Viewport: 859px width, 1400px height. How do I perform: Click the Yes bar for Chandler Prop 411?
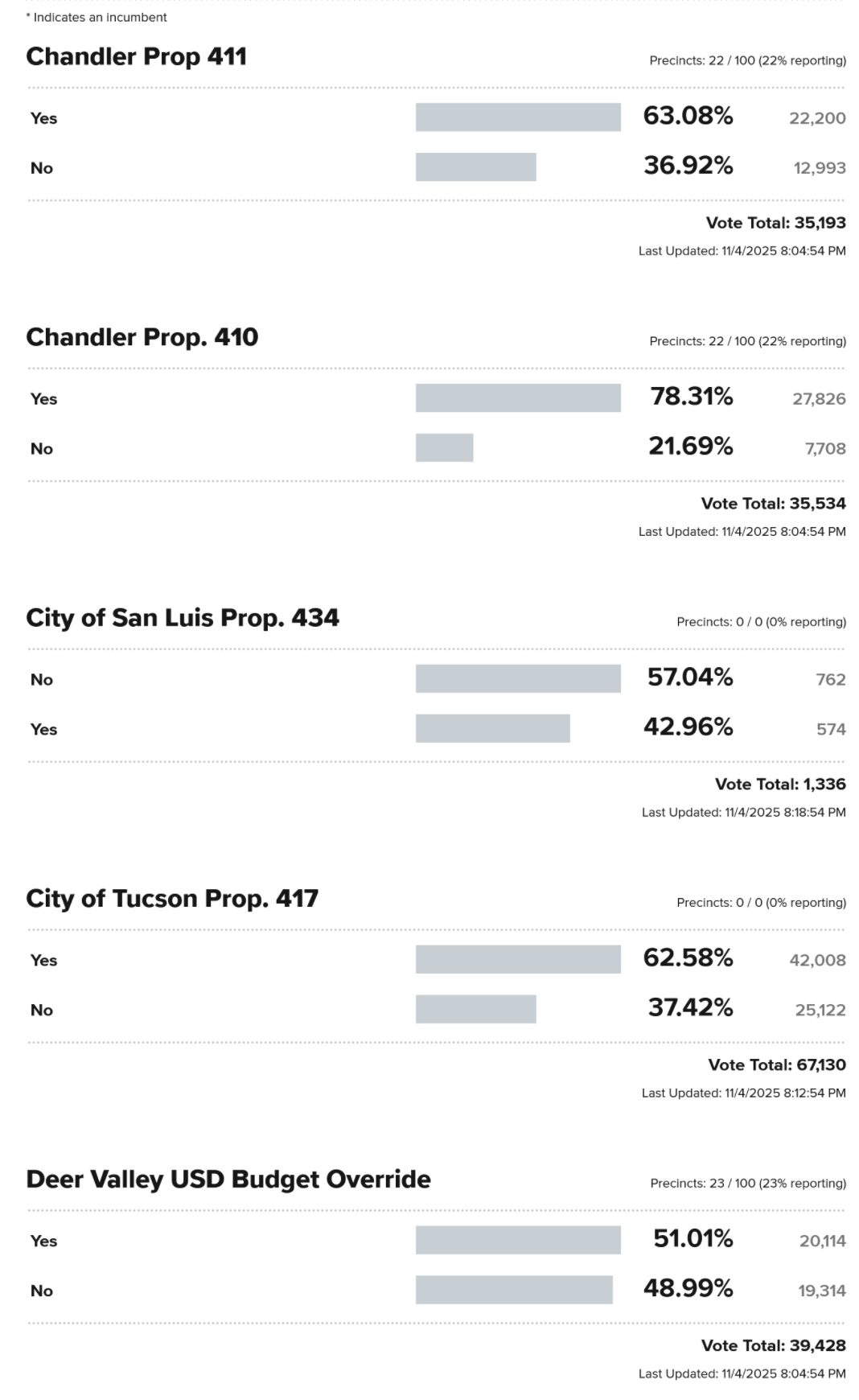click(518, 117)
